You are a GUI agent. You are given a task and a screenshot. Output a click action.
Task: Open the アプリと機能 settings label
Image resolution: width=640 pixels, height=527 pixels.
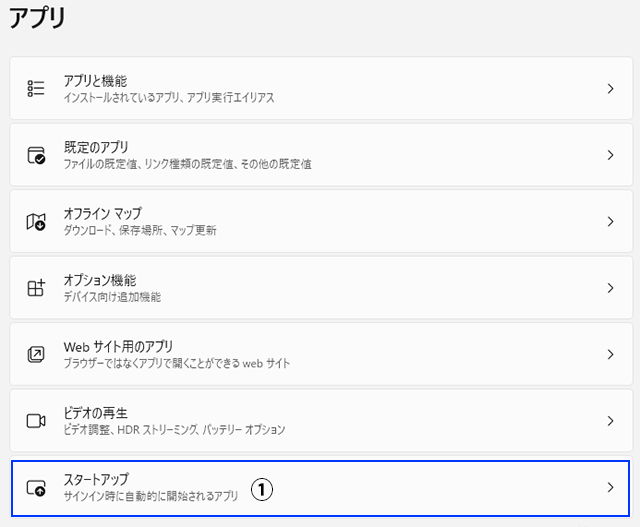[95, 80]
